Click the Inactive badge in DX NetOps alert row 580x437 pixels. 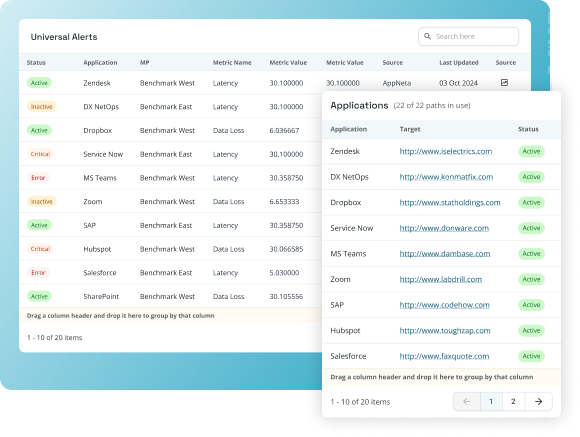point(41,107)
